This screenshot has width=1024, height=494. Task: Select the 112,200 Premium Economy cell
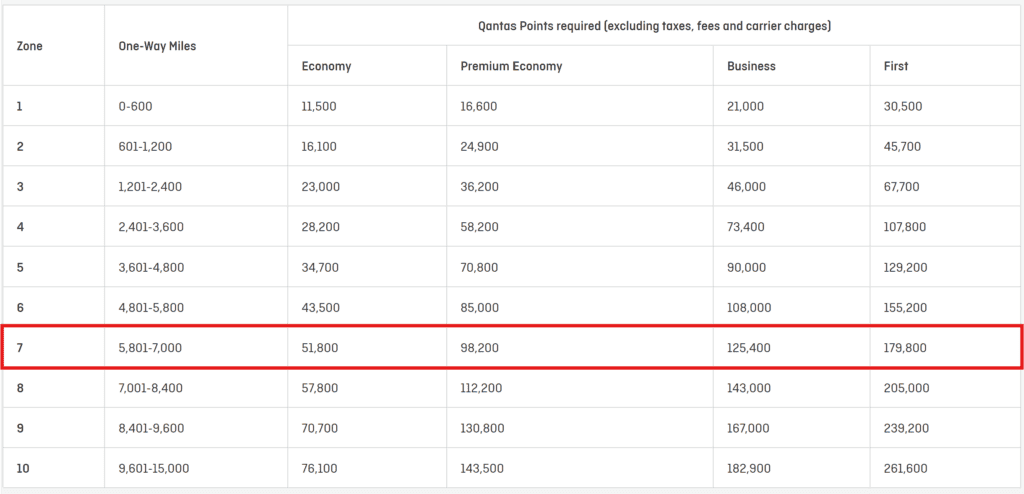click(481, 387)
